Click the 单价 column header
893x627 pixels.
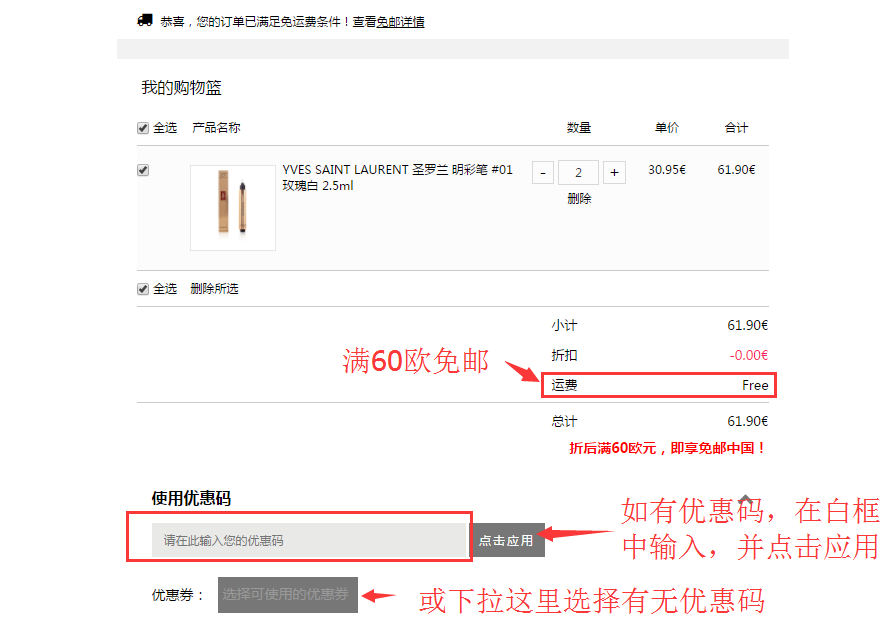pos(667,128)
